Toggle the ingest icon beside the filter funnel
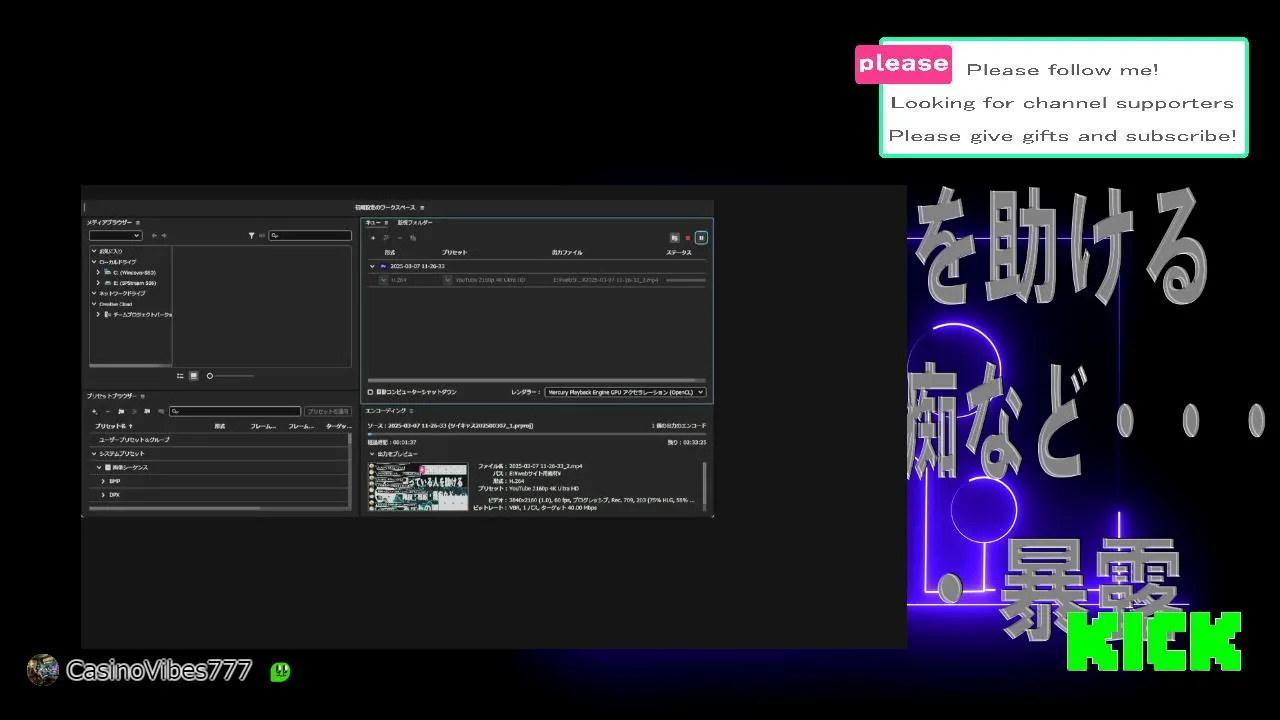The height and width of the screenshot is (720, 1280). (262, 236)
